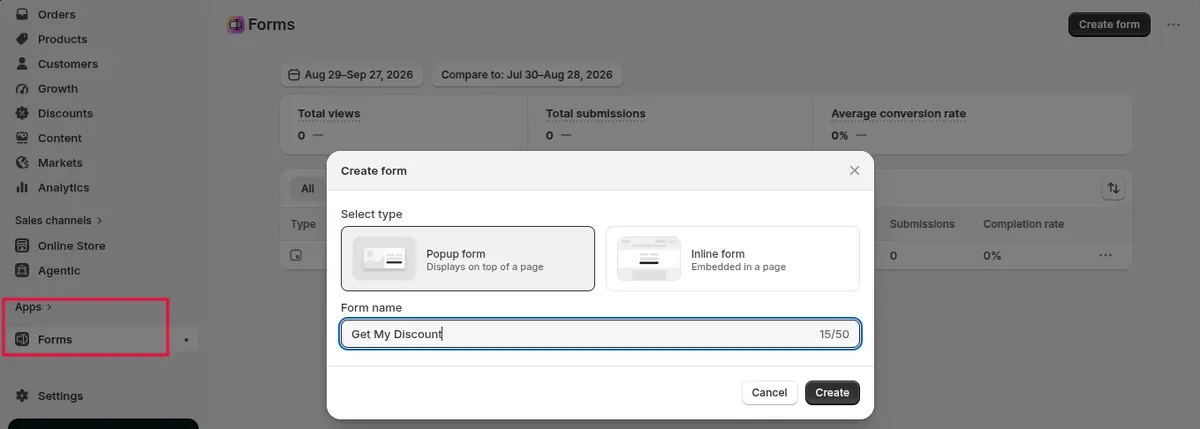Click the Analytics bar chart icon

coord(22,187)
